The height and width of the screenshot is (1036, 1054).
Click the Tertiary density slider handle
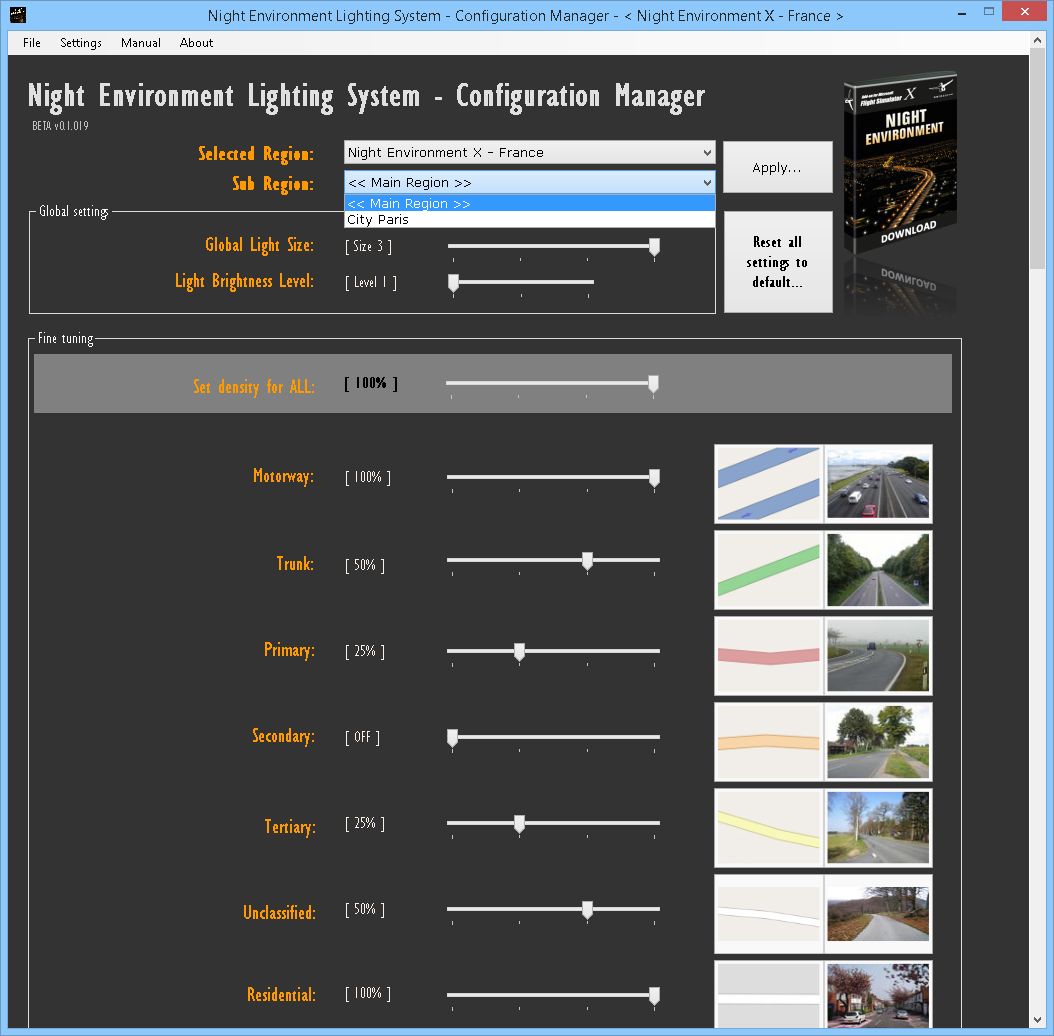pos(520,824)
